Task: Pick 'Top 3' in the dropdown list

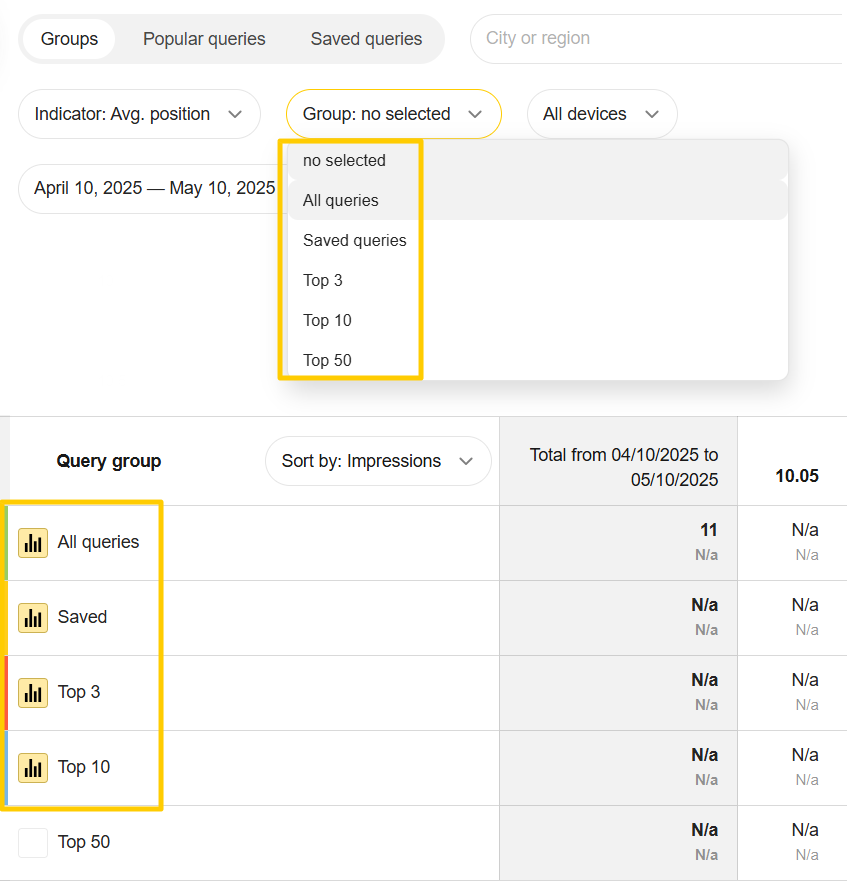Action: point(323,280)
